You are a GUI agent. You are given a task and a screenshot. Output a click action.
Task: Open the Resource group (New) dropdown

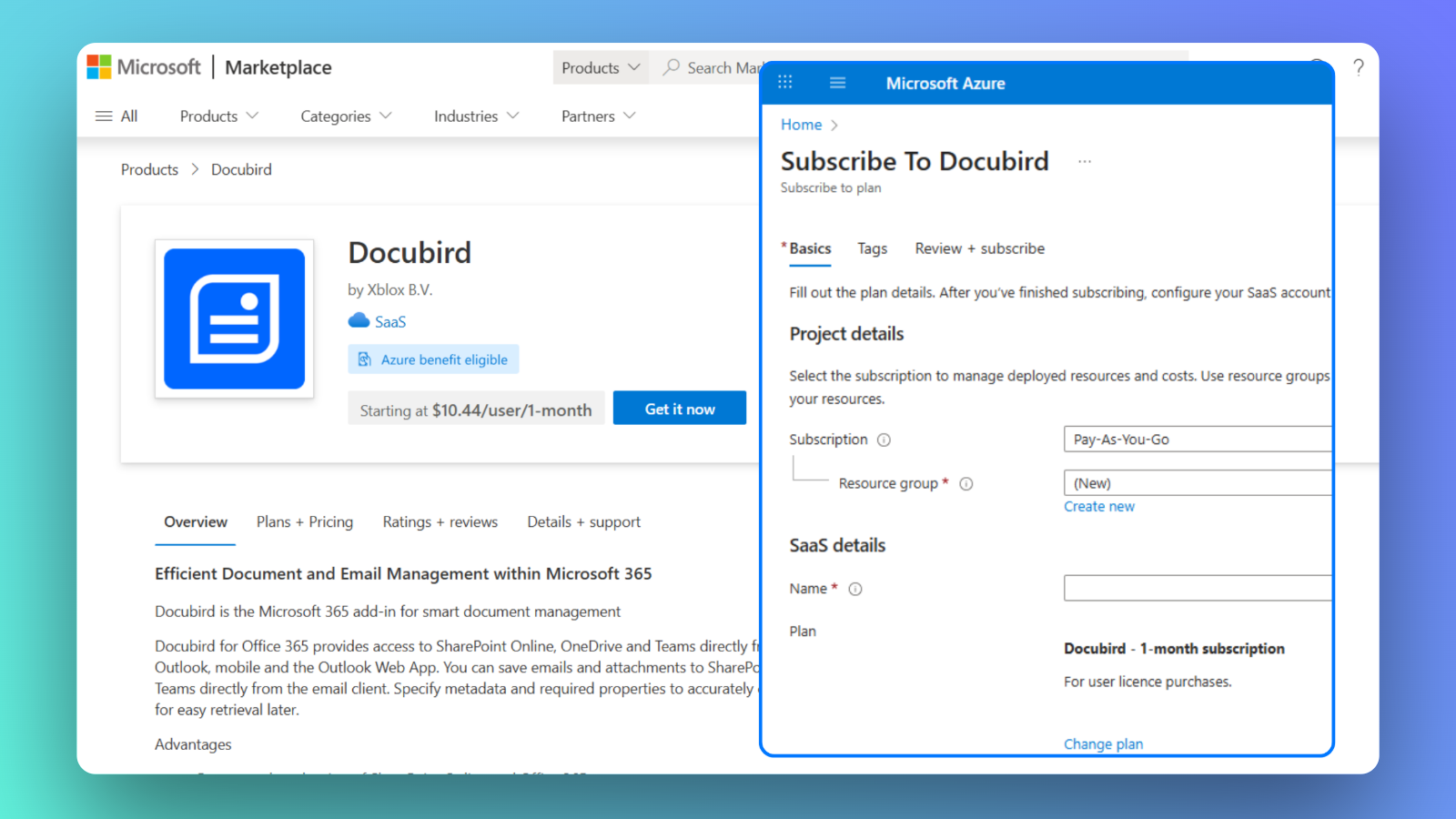coord(1198,483)
